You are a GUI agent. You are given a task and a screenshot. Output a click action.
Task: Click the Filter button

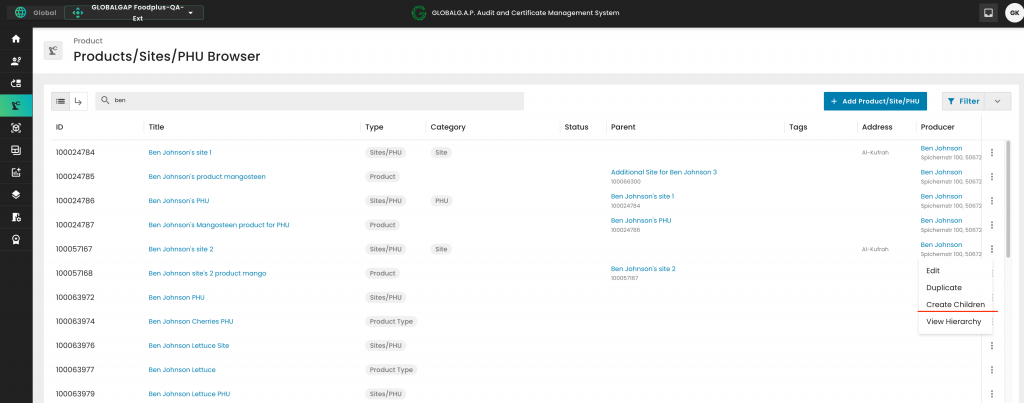coord(962,101)
